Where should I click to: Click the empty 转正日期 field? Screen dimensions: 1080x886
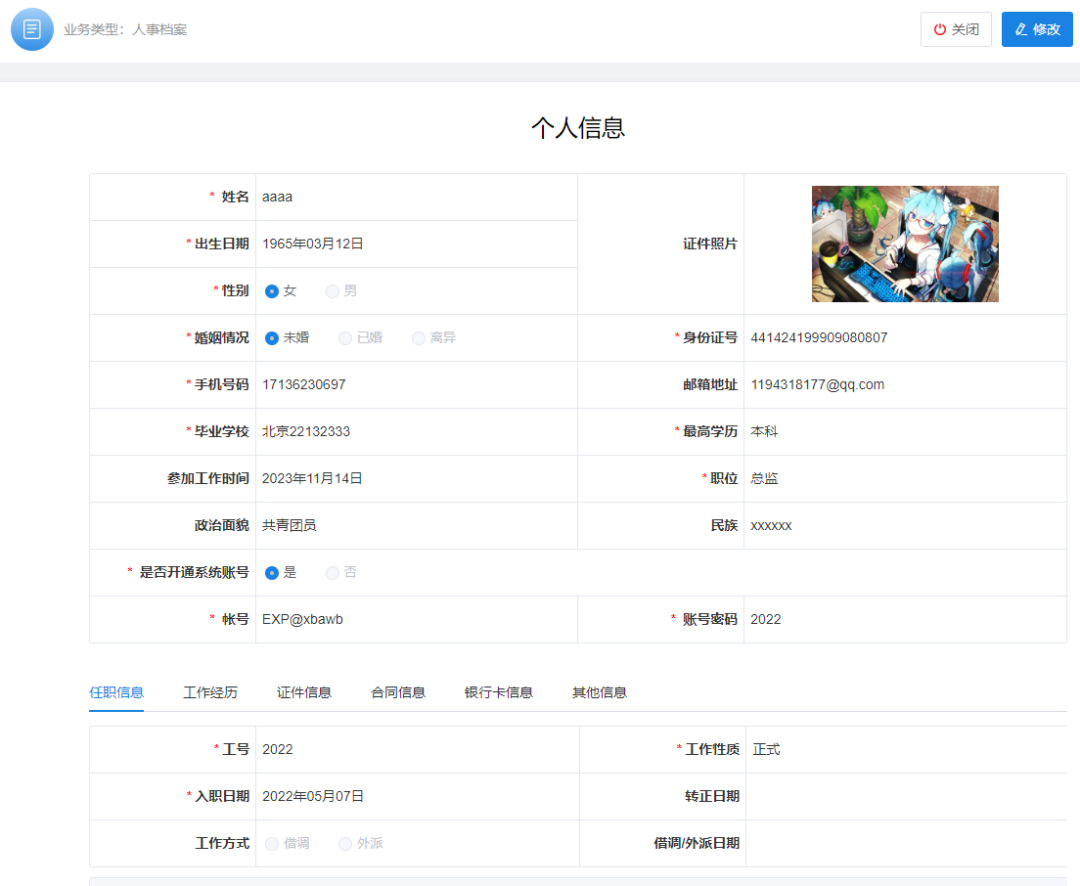coord(906,796)
